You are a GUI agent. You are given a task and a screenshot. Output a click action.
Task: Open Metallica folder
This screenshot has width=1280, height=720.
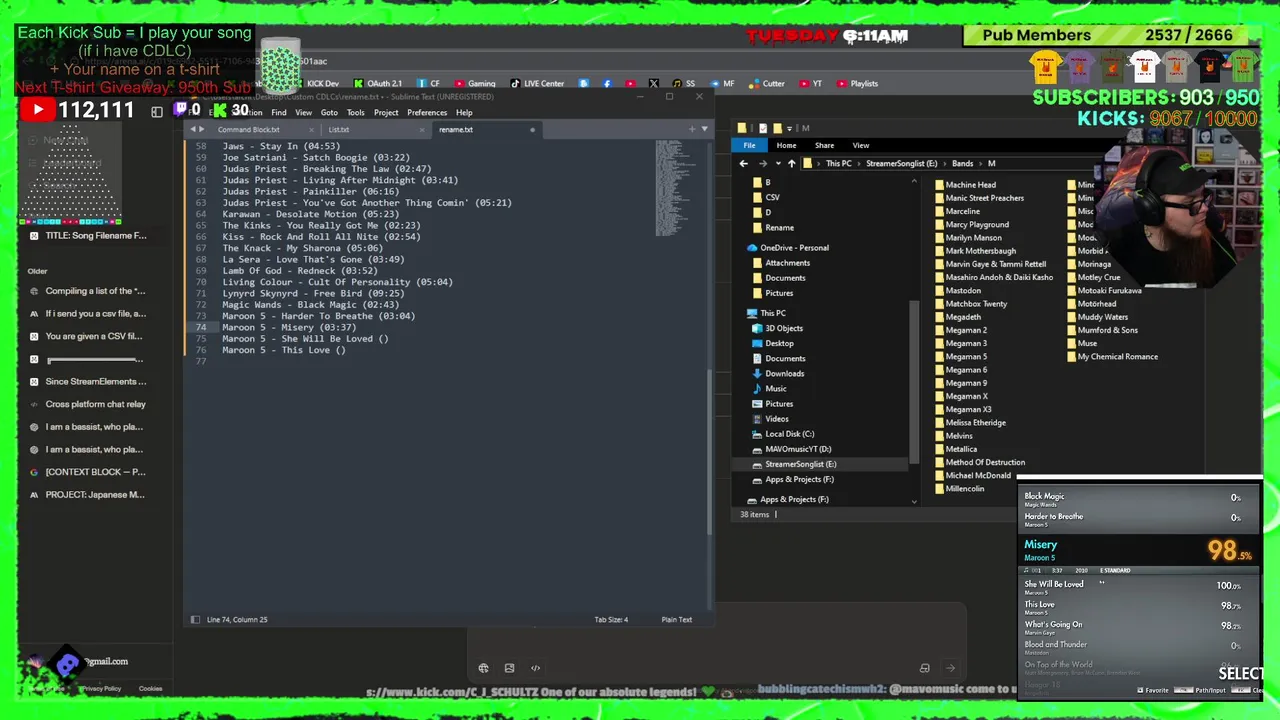pos(956,449)
